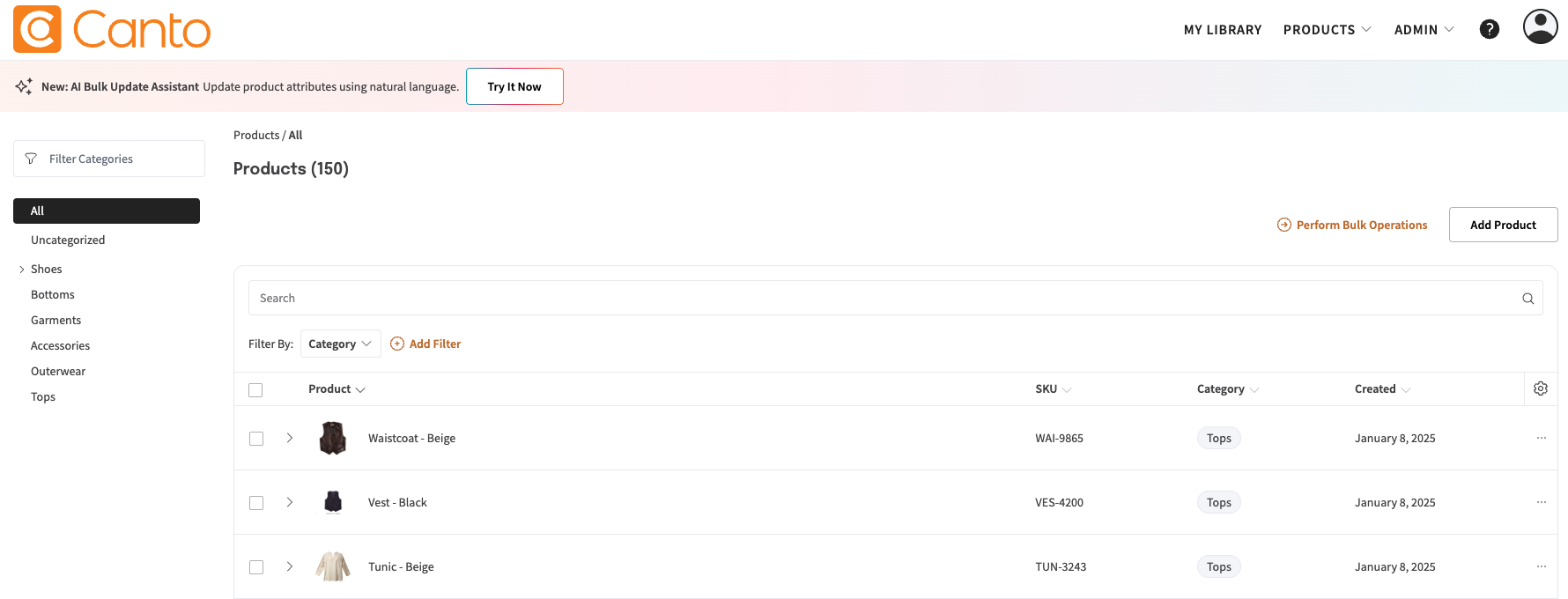Open more options for Tunic - Beige

point(1542,566)
